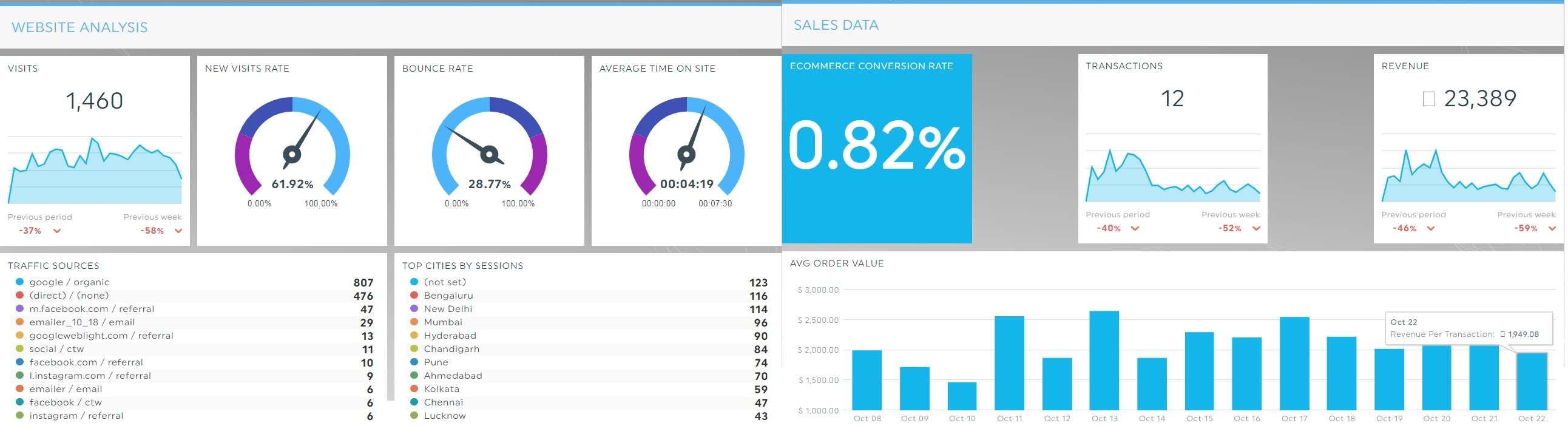Select the New Delhi row in top cities
The image size is (1568, 437).
point(448,309)
